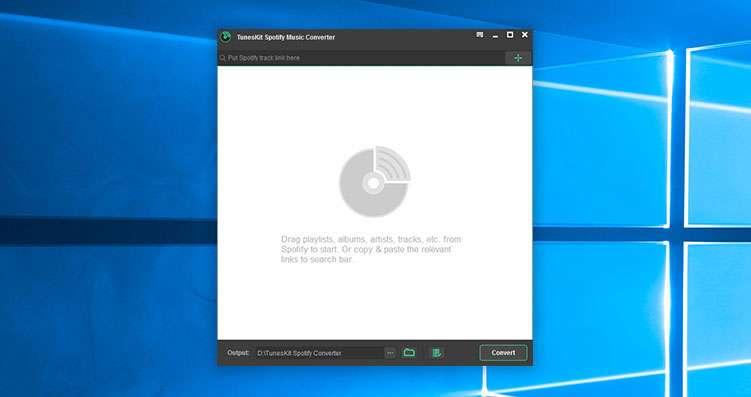Click the output path D:\TunesKit Spotify Converter field
This screenshot has width=751, height=397.
pos(319,353)
